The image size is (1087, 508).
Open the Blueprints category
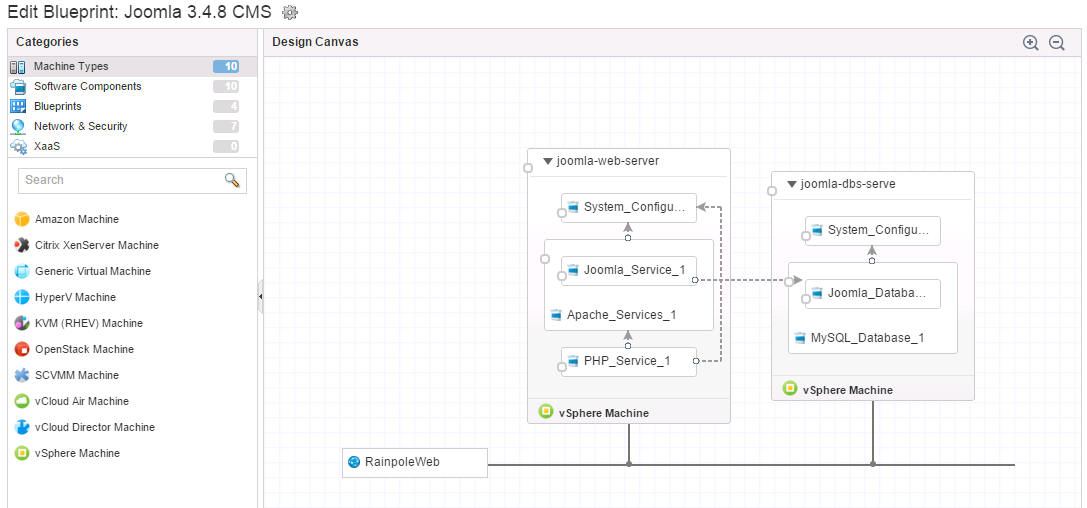click(x=132, y=107)
